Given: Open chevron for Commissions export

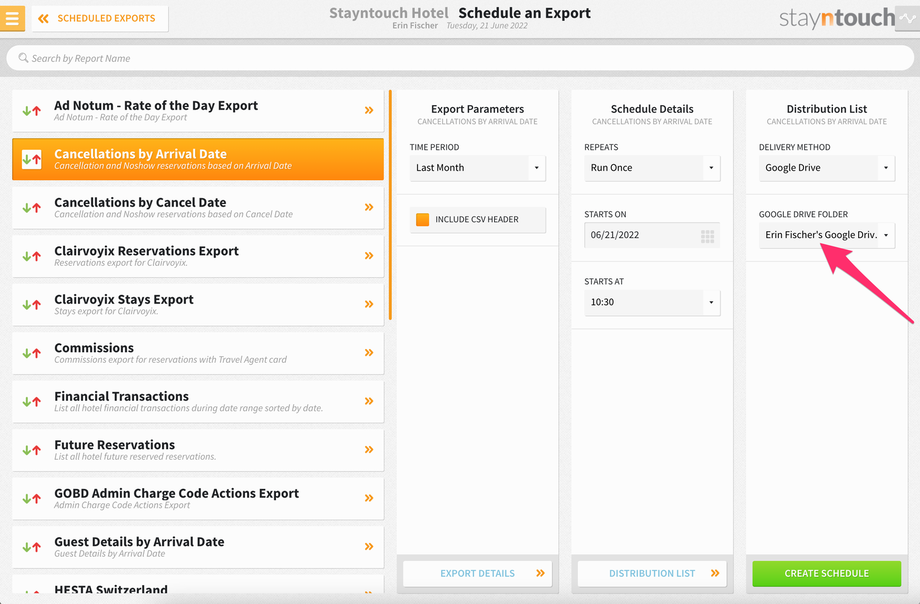Looking at the screenshot, I should (x=368, y=353).
